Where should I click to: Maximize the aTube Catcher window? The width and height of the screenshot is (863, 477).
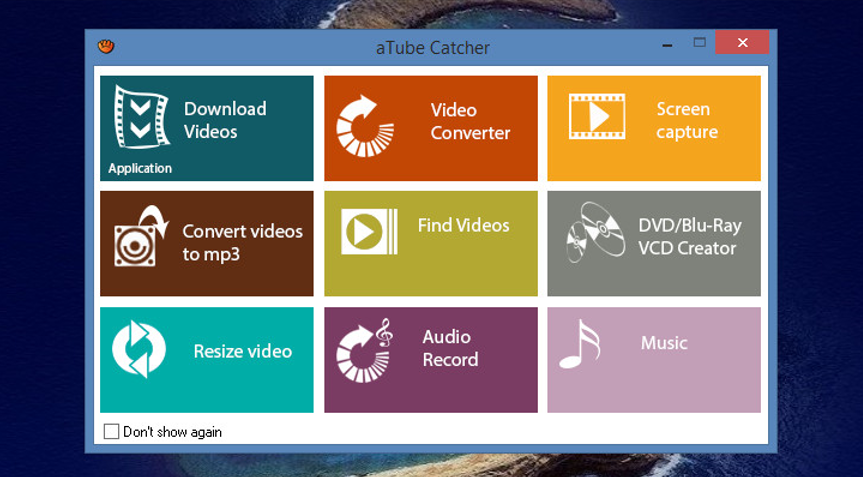coord(700,42)
